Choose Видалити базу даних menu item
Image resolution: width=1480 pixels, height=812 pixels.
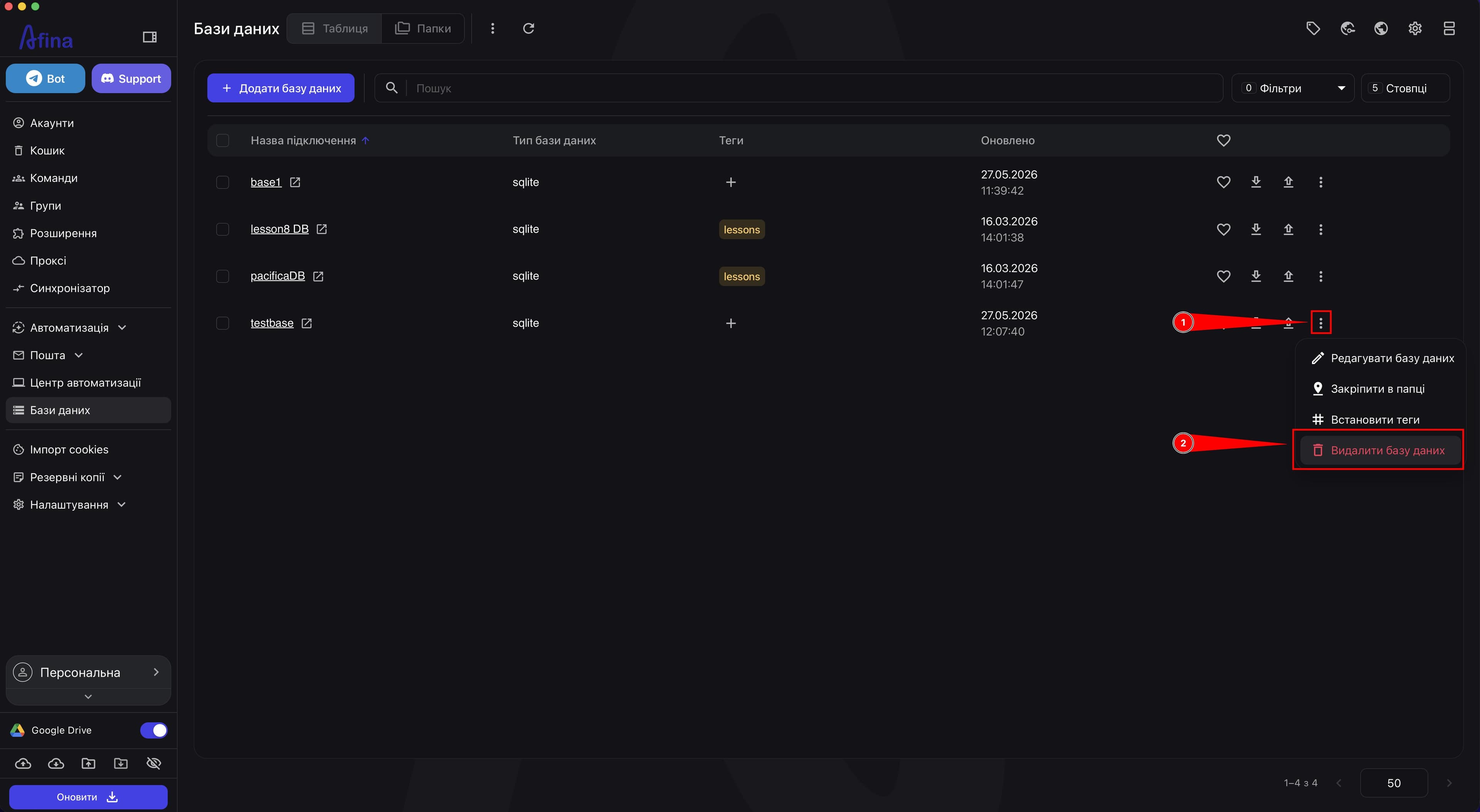point(1380,450)
